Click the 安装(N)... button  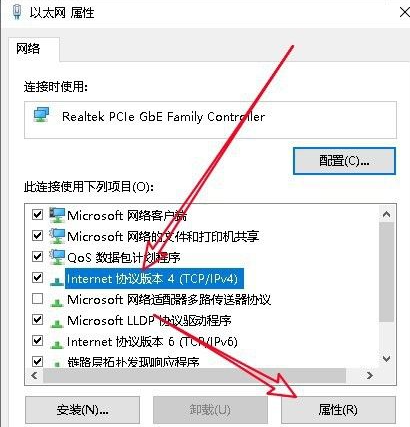pos(82,410)
